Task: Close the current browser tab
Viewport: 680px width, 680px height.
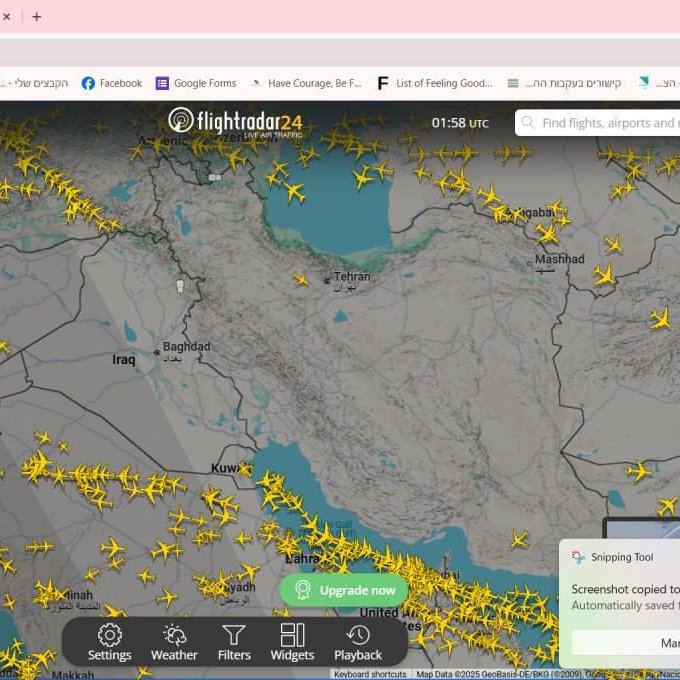Action: (x=7, y=16)
